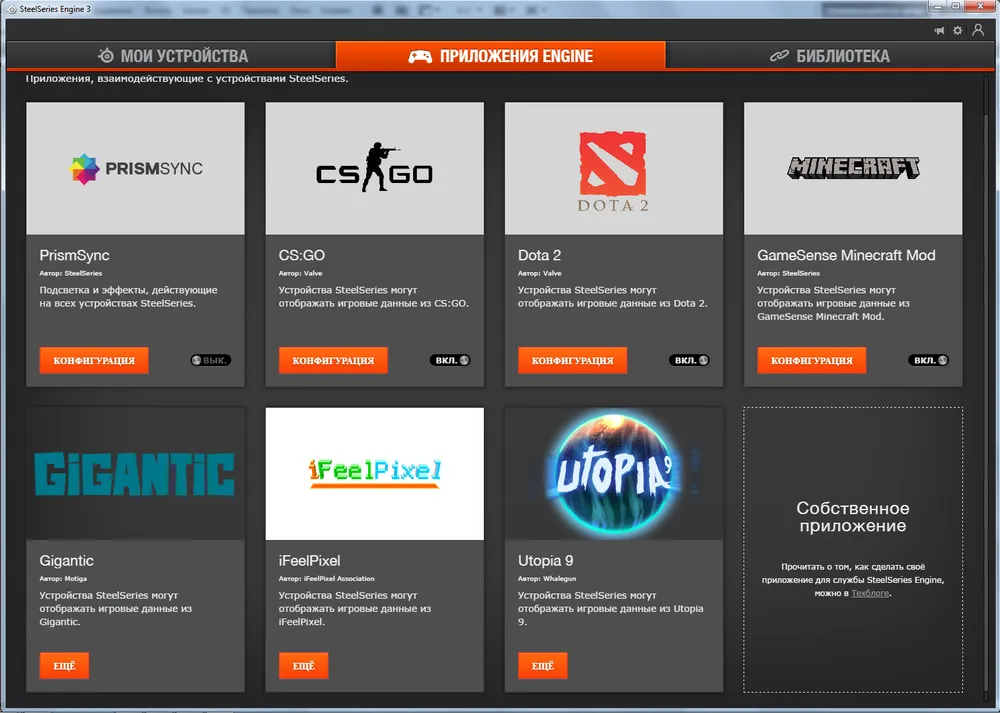Click ЕЩЁ under Gigantic
This screenshot has width=1000, height=713.
[x=64, y=666]
